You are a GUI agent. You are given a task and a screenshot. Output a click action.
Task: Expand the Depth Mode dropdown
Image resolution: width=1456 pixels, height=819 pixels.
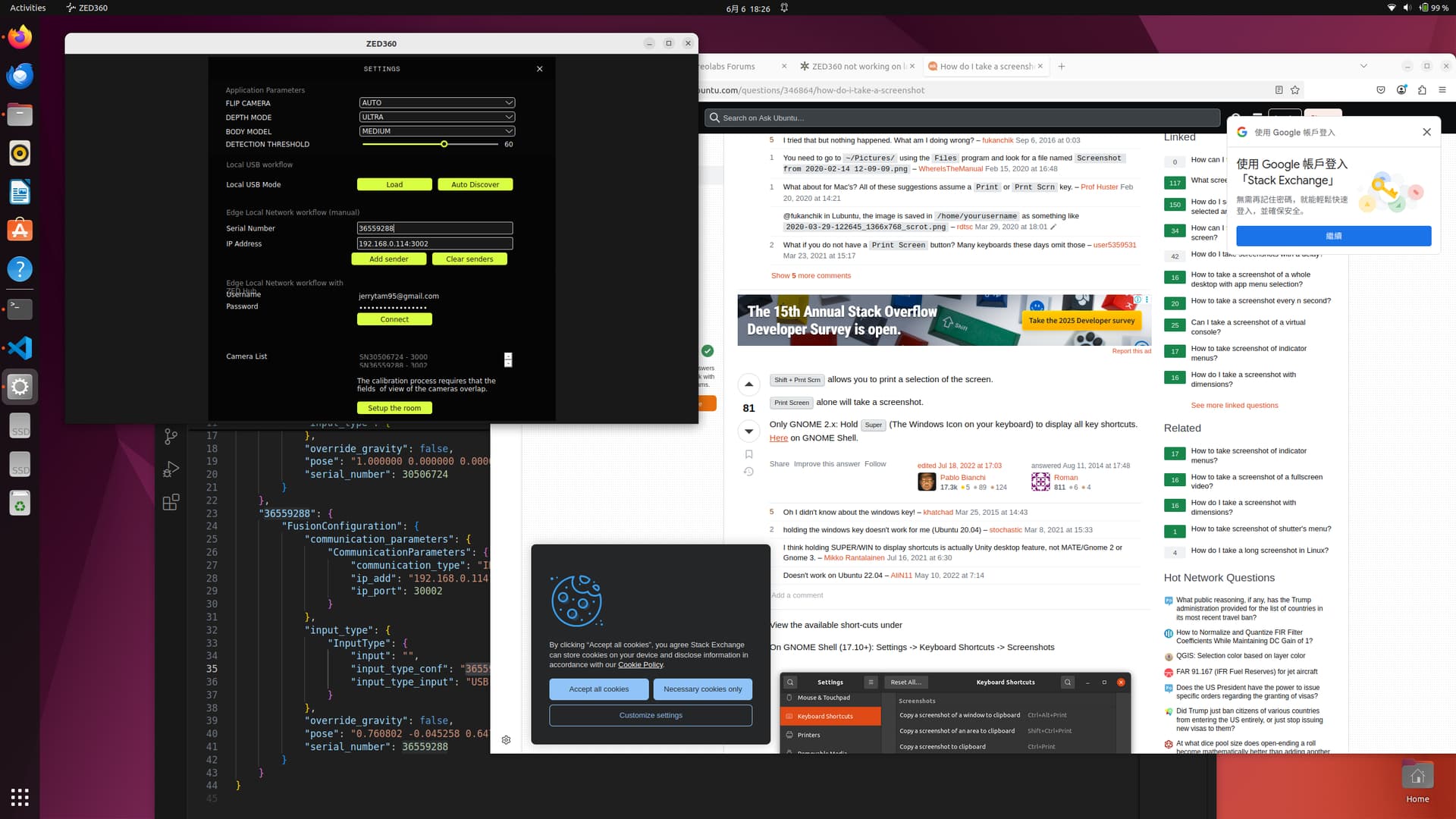pos(437,117)
